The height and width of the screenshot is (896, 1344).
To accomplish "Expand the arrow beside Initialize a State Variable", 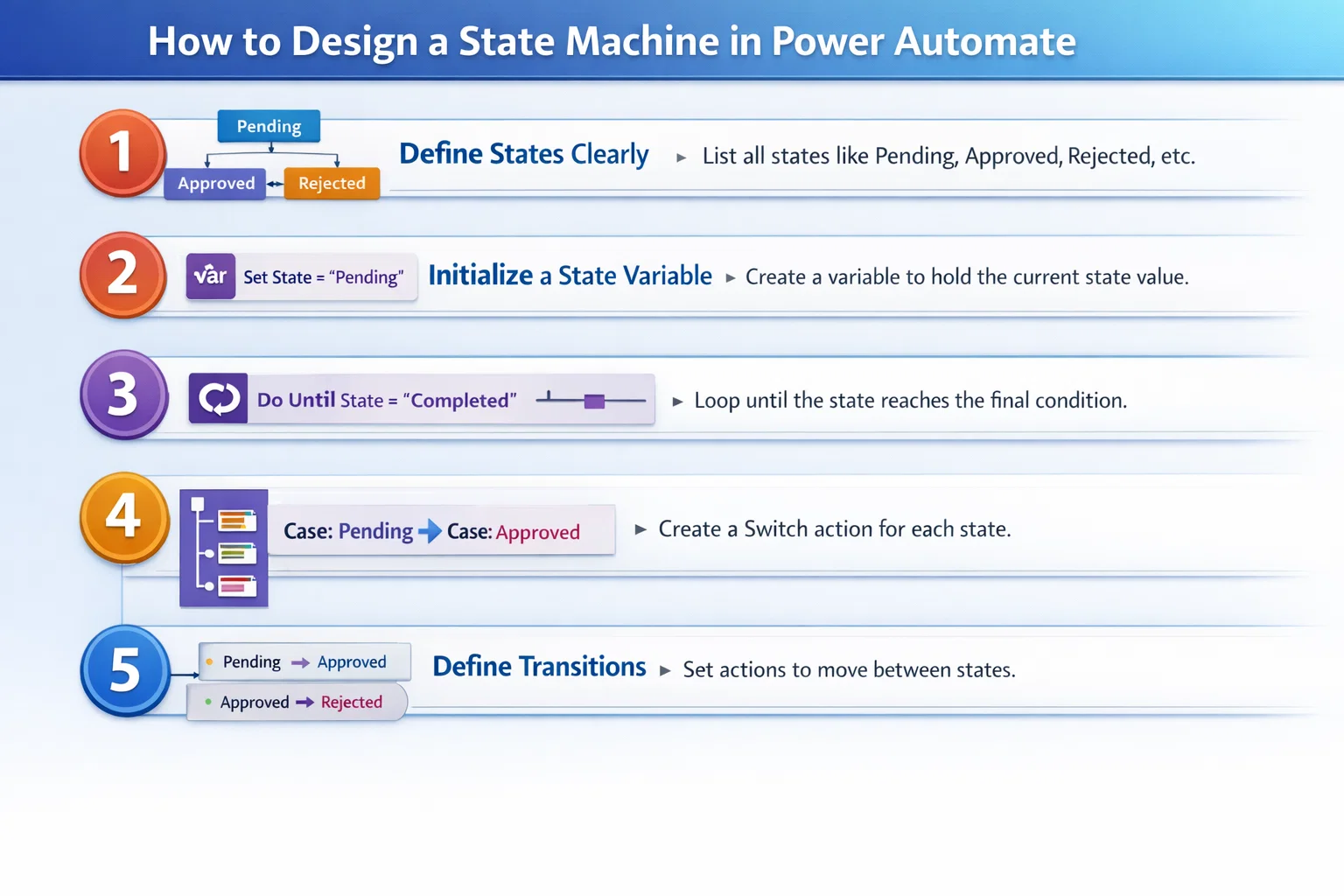I will tap(729, 276).
